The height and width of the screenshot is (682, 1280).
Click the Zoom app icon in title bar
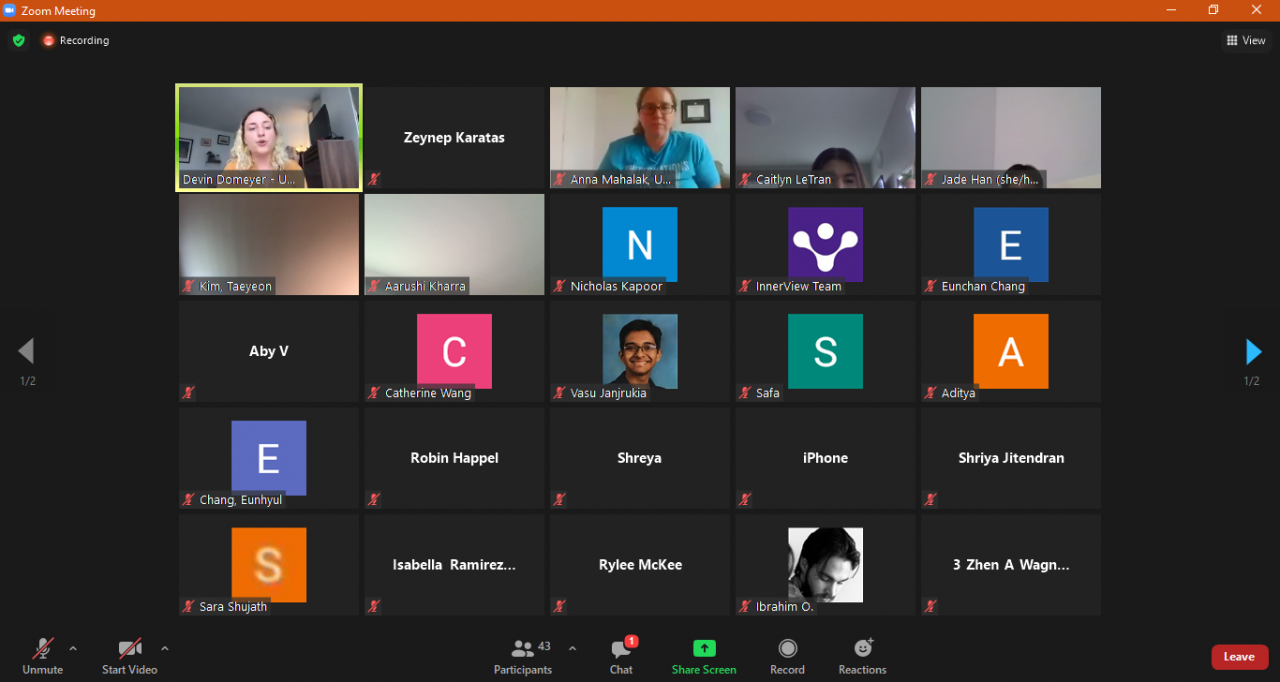(10, 10)
